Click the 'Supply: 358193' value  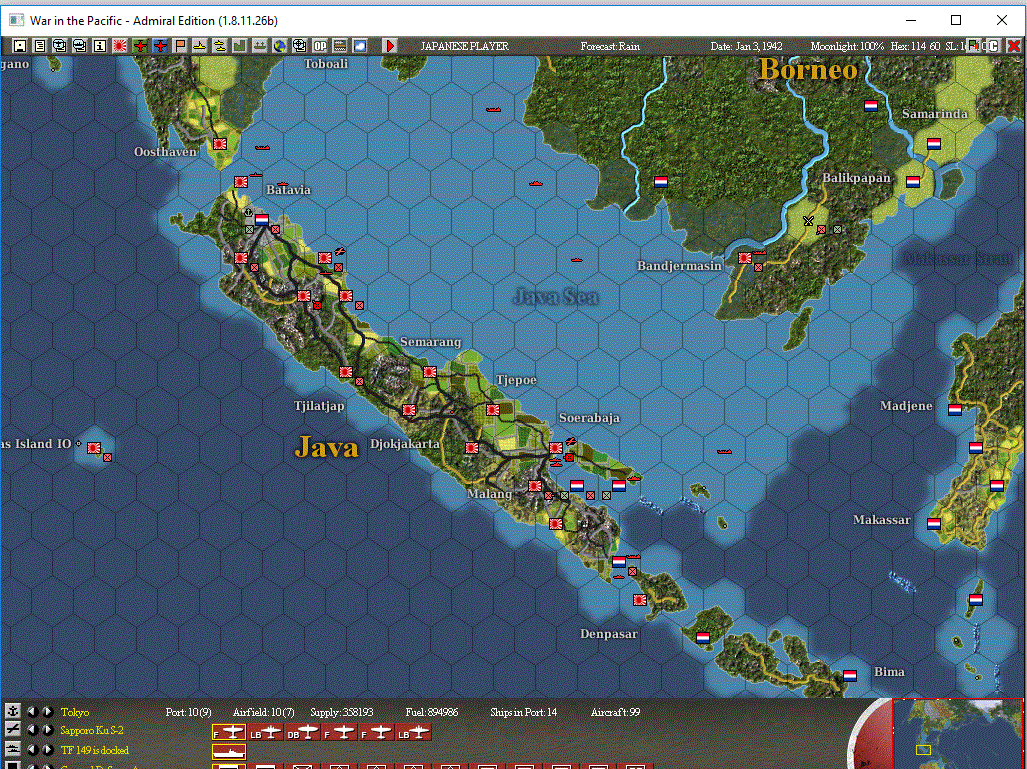tap(342, 712)
